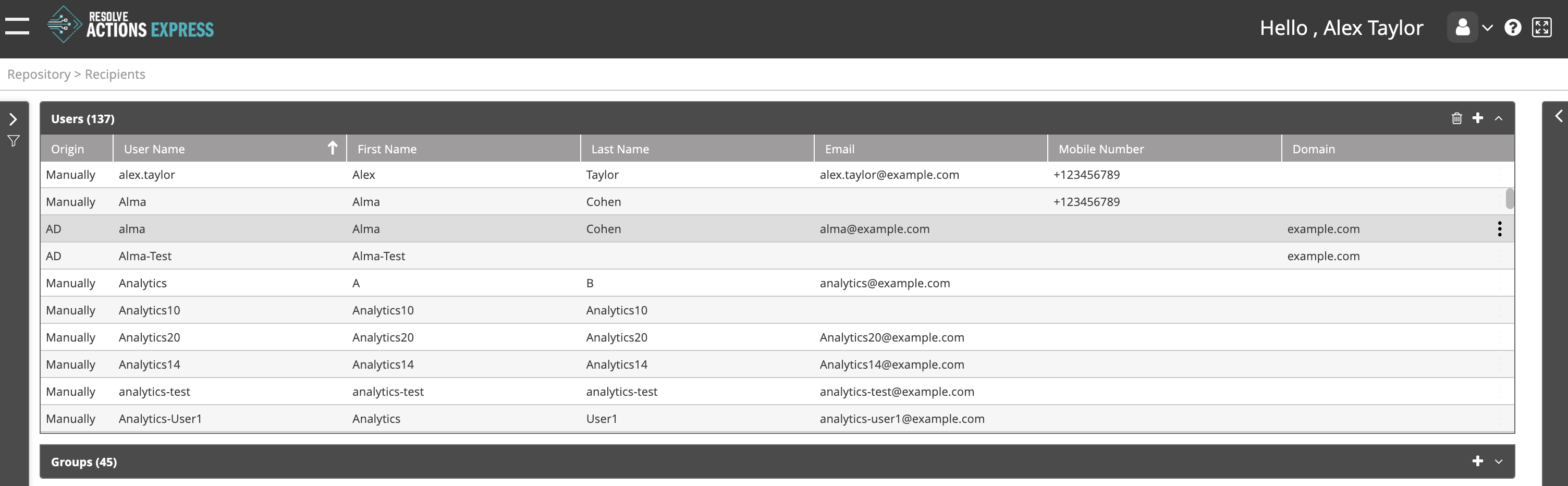
Task: Sort by the First Name column header
Action: pos(463,149)
